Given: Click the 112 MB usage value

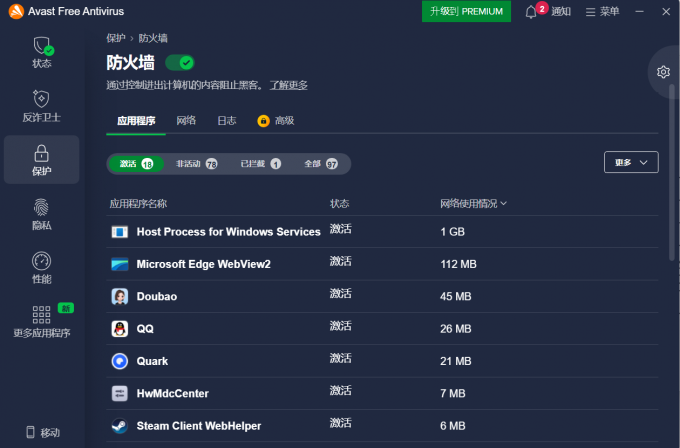Looking at the screenshot, I should [x=458, y=264].
